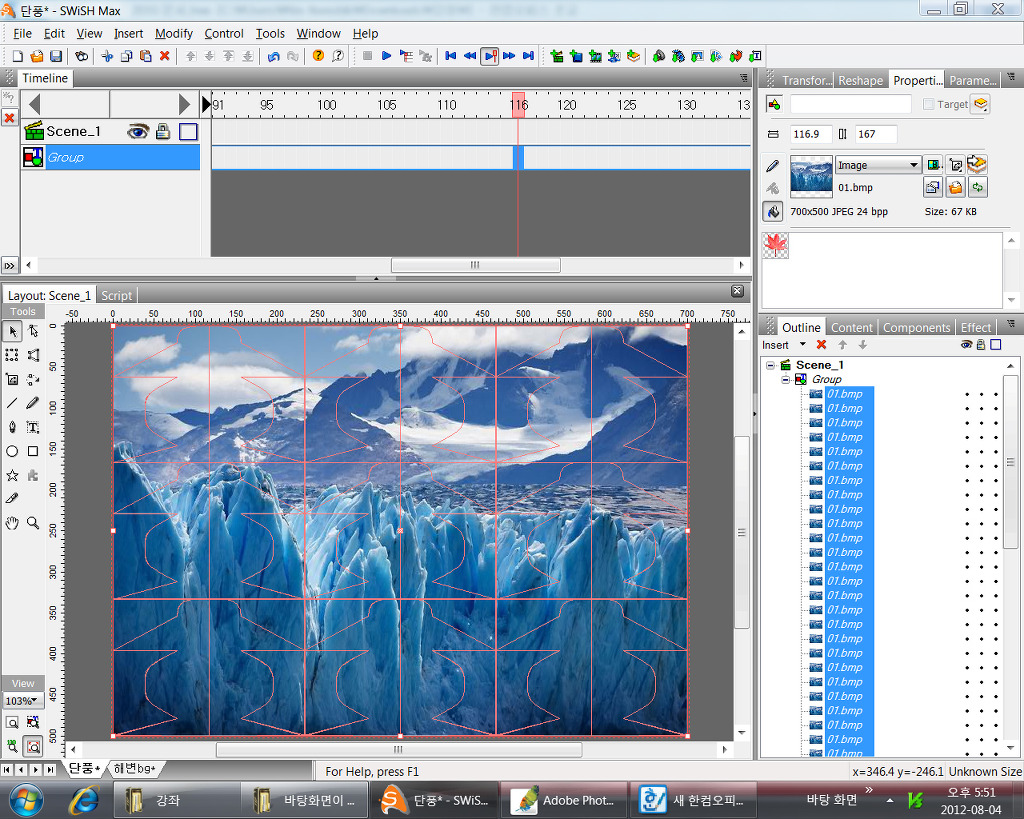This screenshot has width=1024, height=819.
Task: Click the Open file toolbar icon
Action: point(37,56)
